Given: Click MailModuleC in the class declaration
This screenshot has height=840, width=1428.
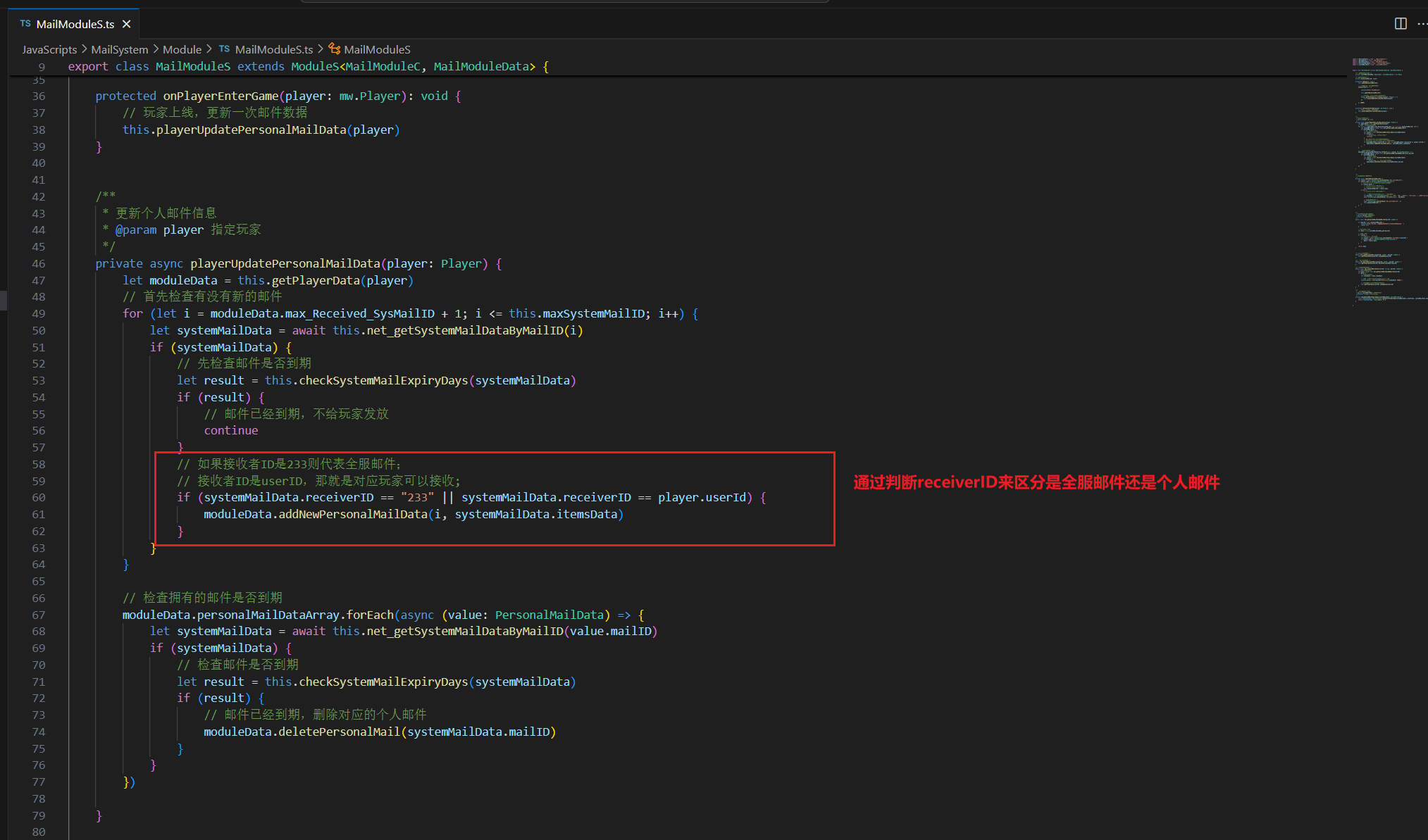Looking at the screenshot, I should click(x=383, y=66).
